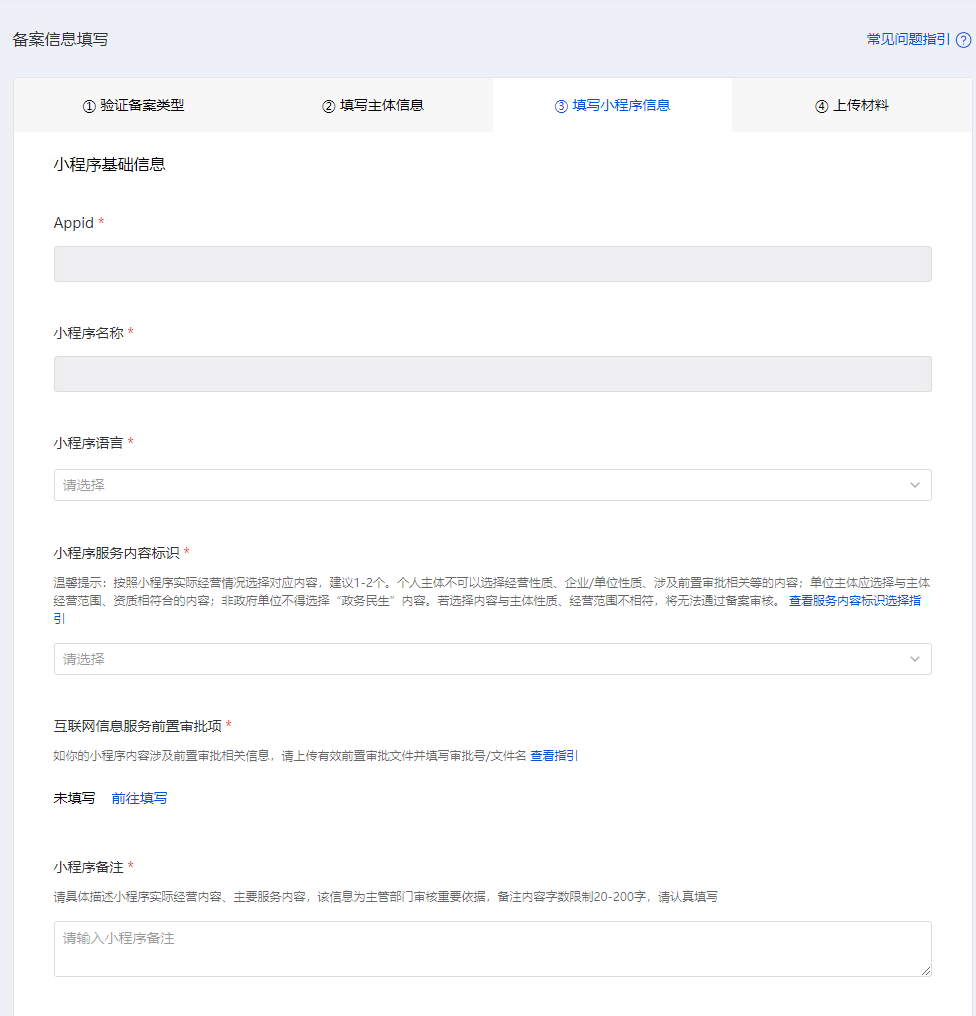Click the chevron arrow in 小程序服务内容标识 selector
Screen dimensions: 976x1016
pyautogui.click(x=914, y=659)
